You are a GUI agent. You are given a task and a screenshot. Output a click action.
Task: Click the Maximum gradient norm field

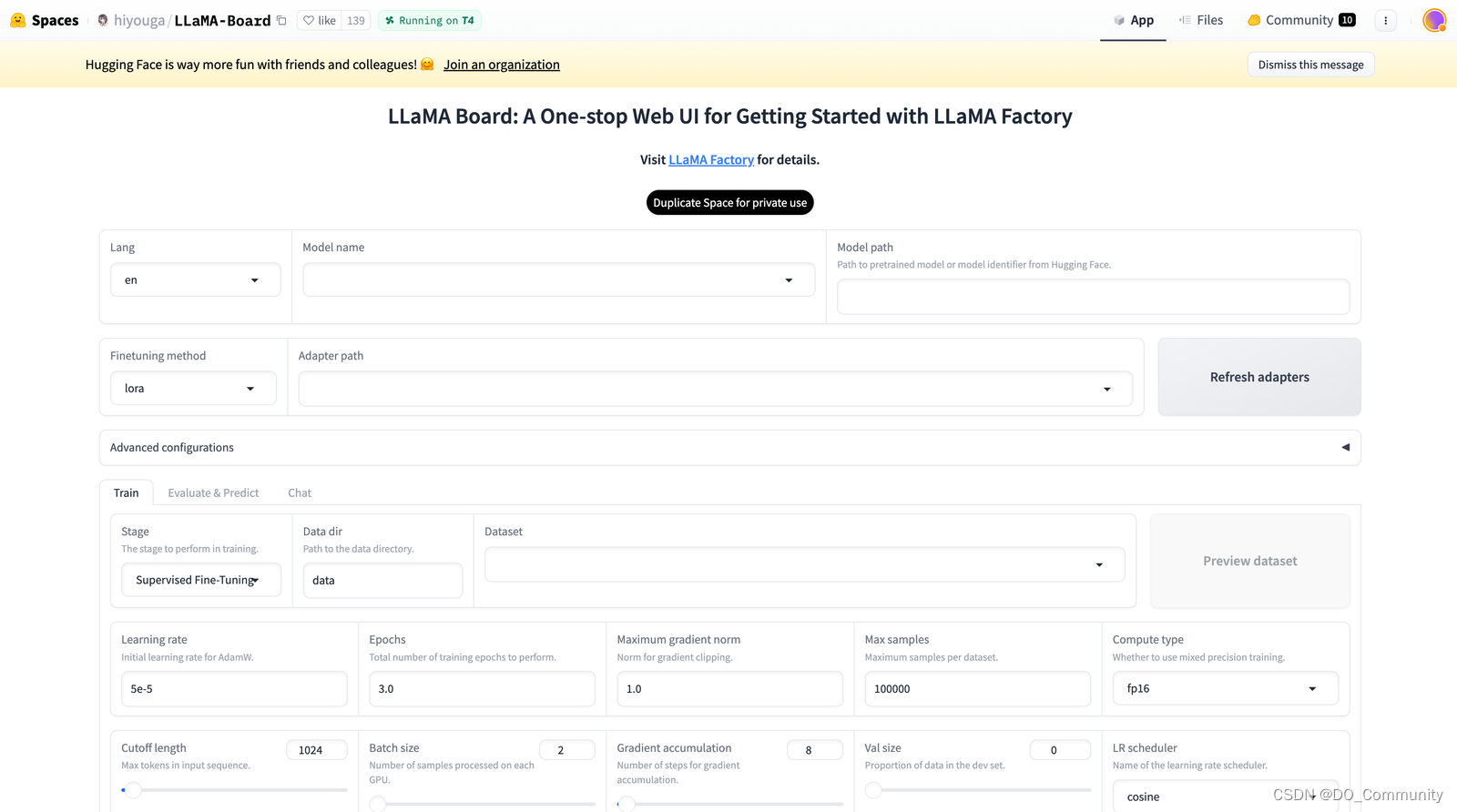point(729,688)
